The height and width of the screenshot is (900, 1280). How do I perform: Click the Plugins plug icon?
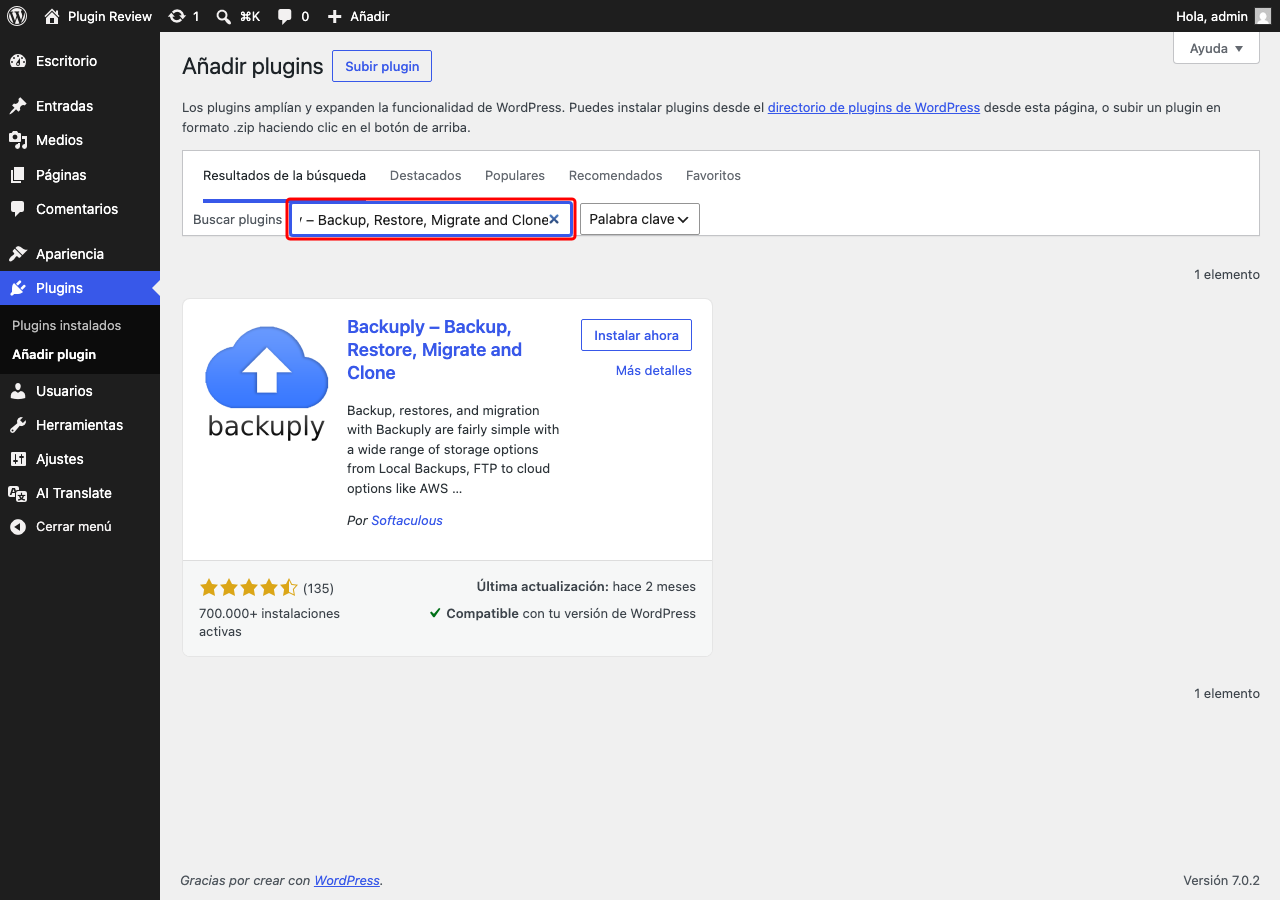(x=18, y=288)
